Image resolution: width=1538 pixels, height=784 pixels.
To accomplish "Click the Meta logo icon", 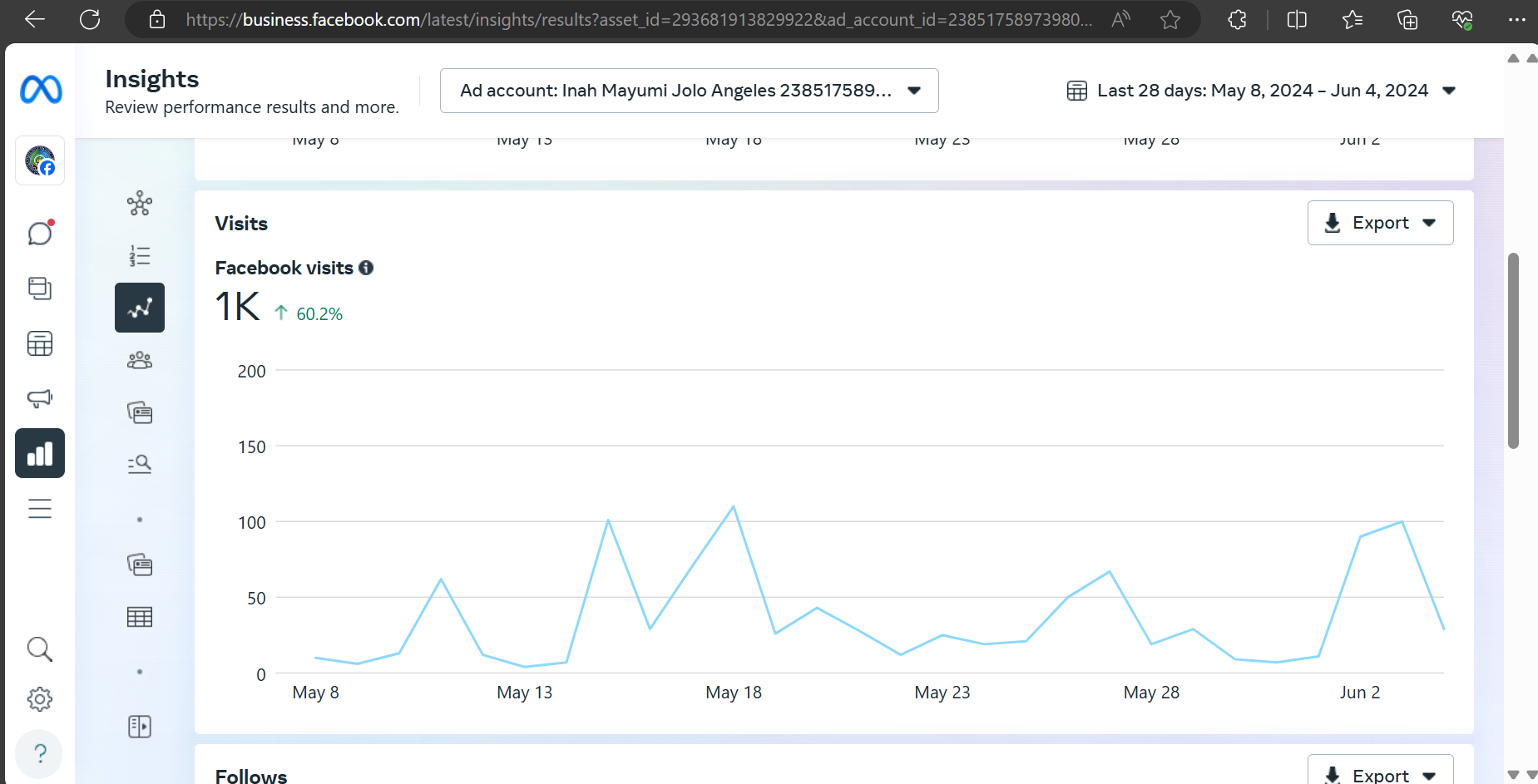I will (41, 89).
